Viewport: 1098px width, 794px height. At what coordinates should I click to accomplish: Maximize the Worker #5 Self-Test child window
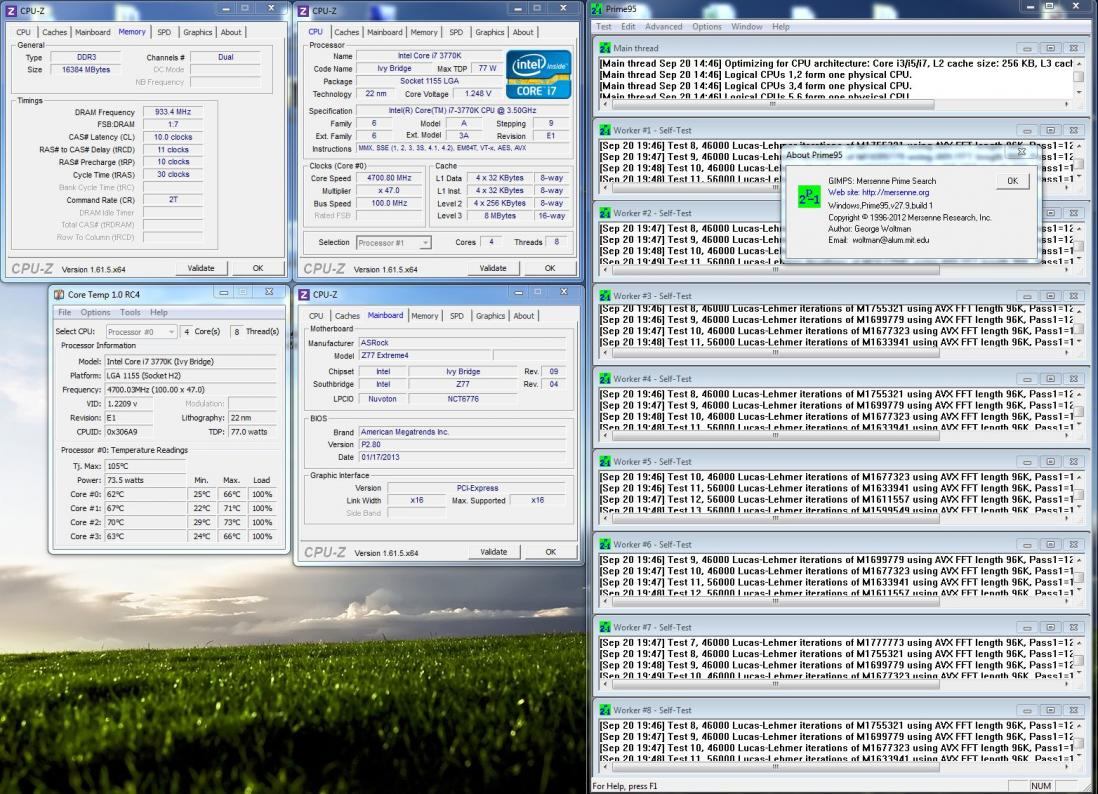pyautogui.click(x=1050, y=461)
